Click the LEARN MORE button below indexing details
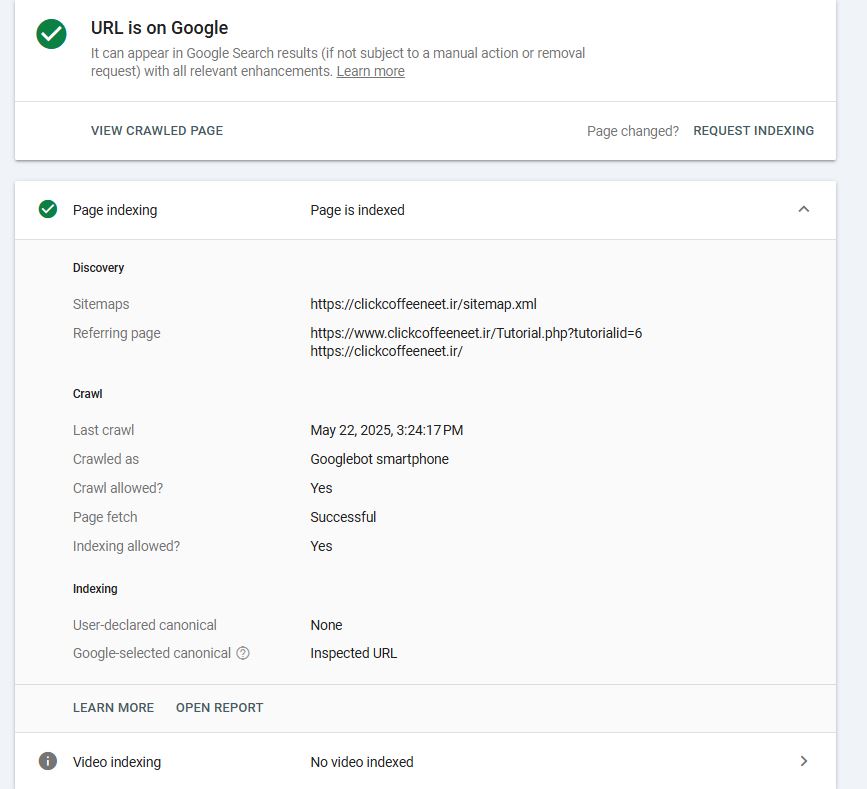 coord(113,708)
